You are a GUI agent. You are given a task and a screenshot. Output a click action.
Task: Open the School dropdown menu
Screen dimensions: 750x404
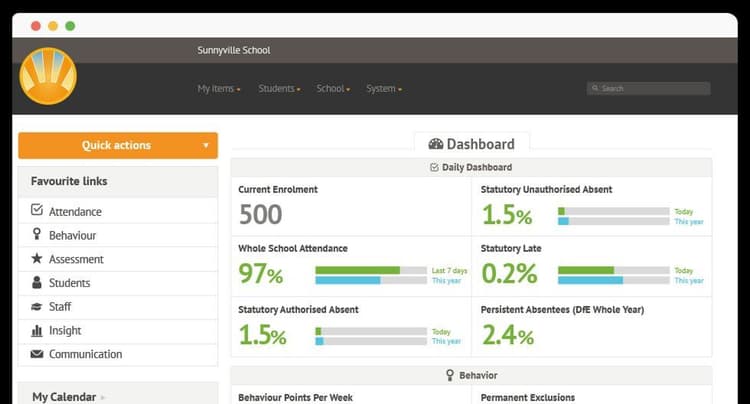333,89
